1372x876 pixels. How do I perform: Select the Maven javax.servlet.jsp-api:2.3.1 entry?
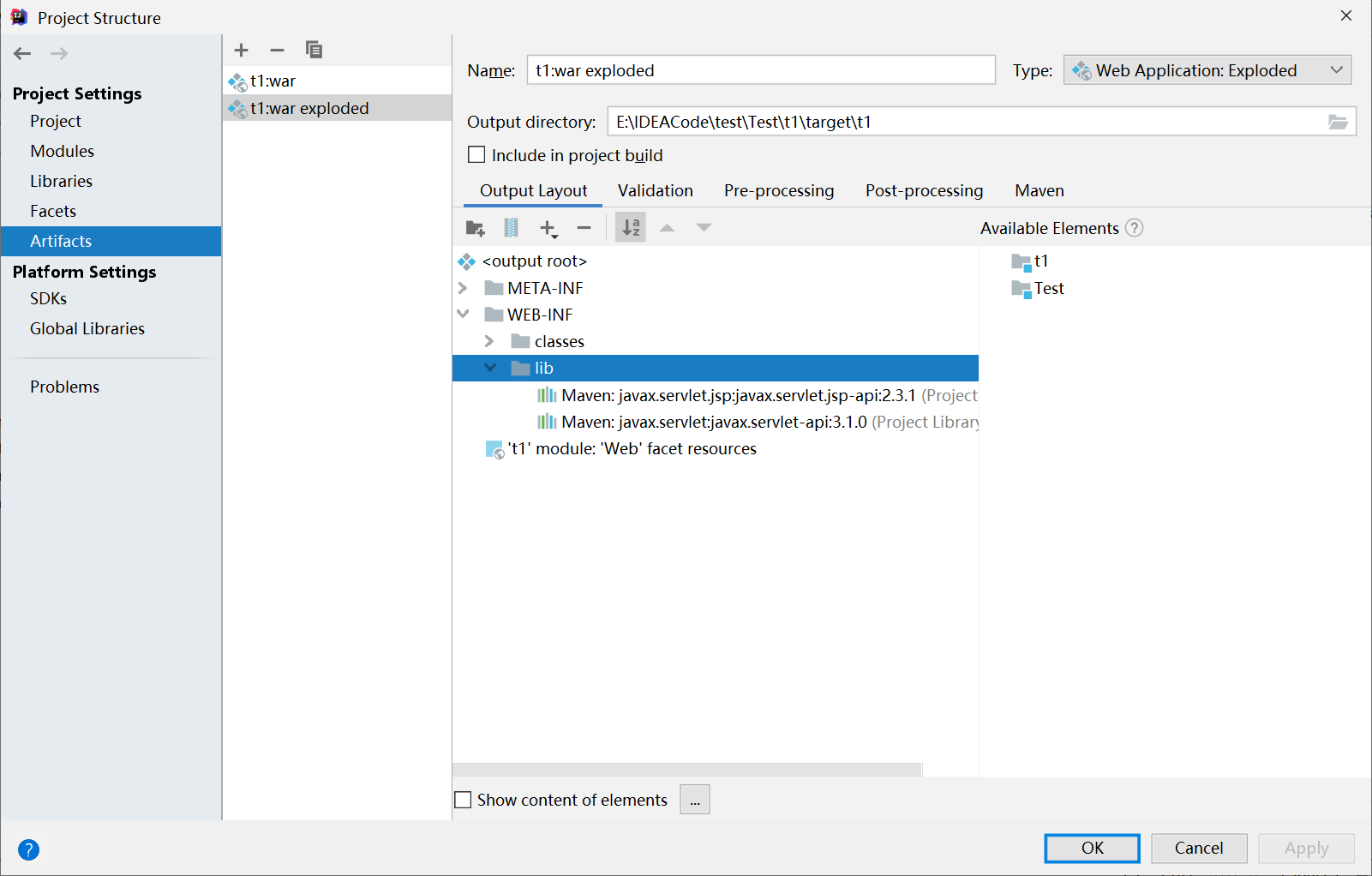coord(716,395)
